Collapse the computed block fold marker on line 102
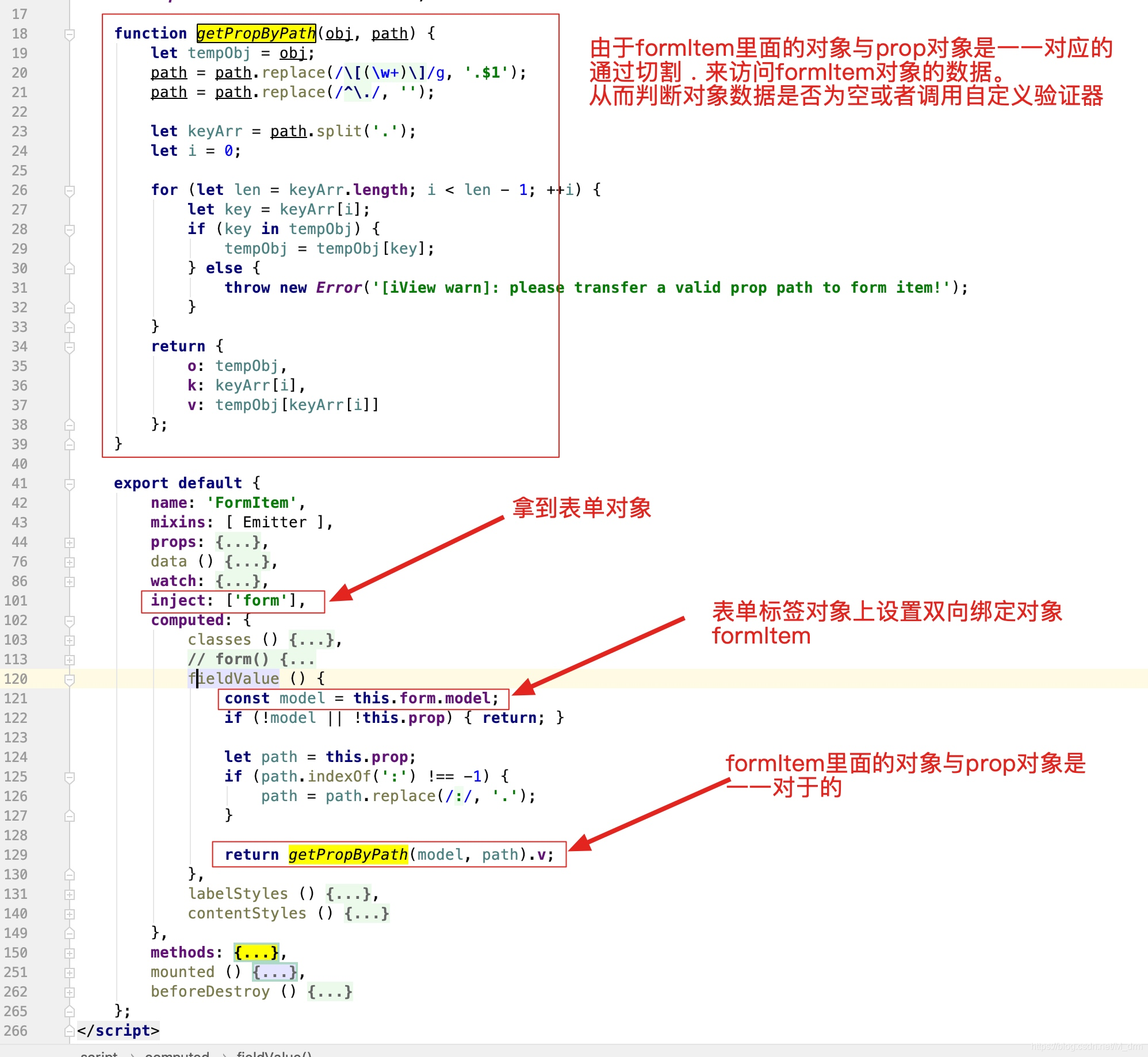1148x1057 pixels. pyautogui.click(x=70, y=621)
